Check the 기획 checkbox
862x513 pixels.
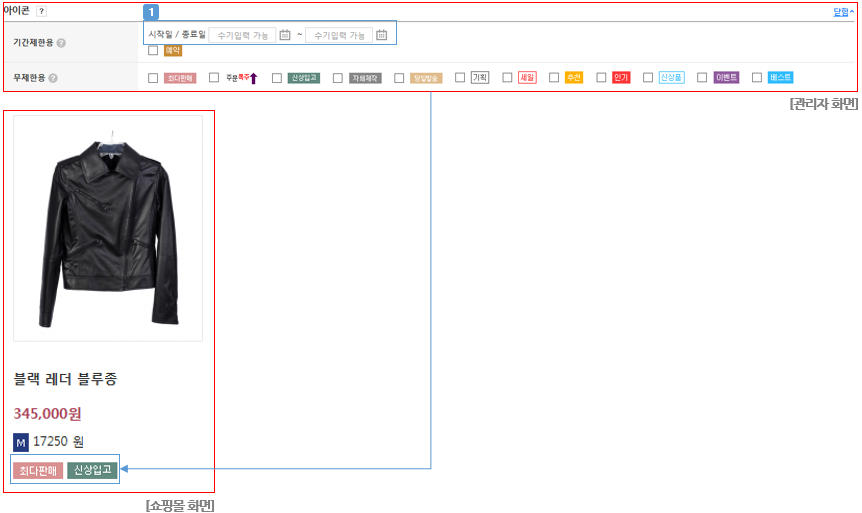pyautogui.click(x=460, y=78)
